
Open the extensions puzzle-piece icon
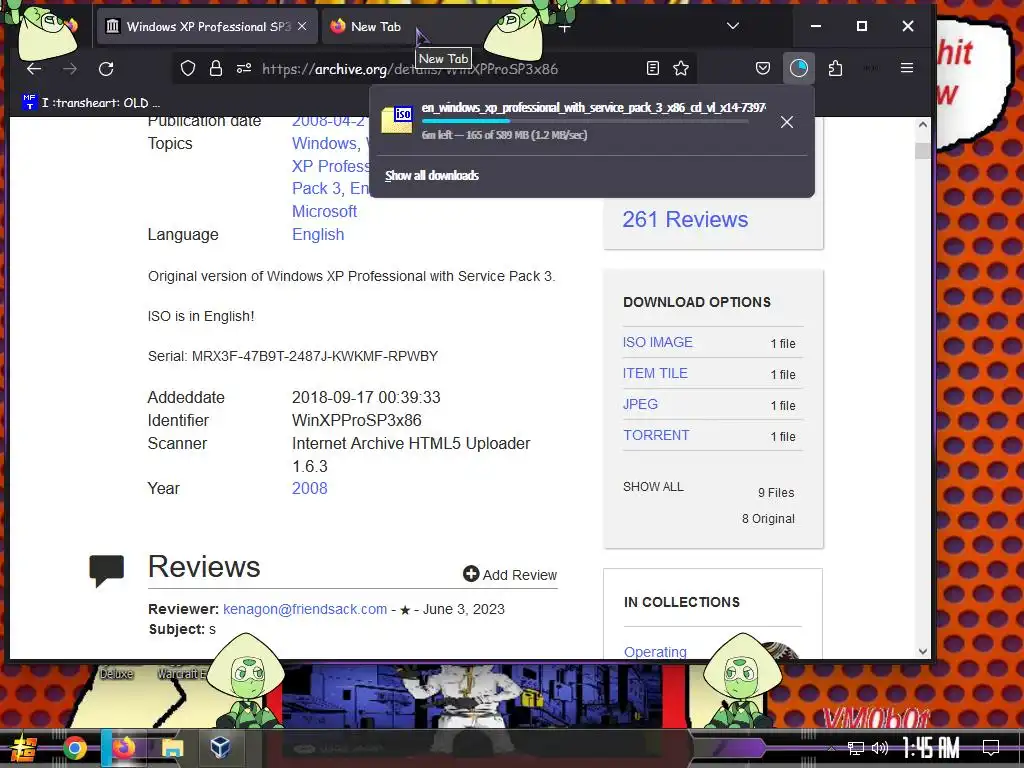(835, 68)
